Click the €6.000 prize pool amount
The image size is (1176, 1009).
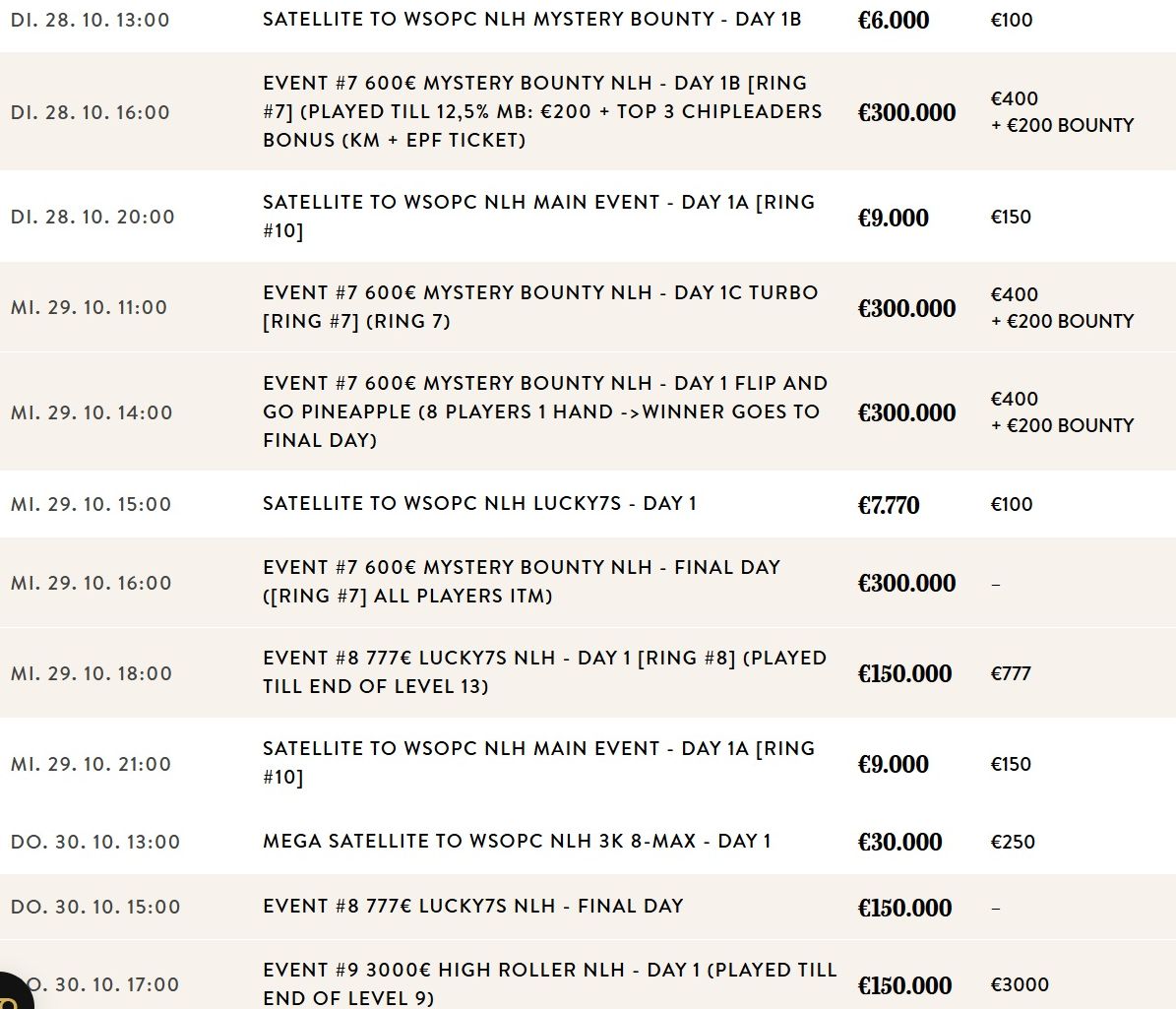[893, 20]
